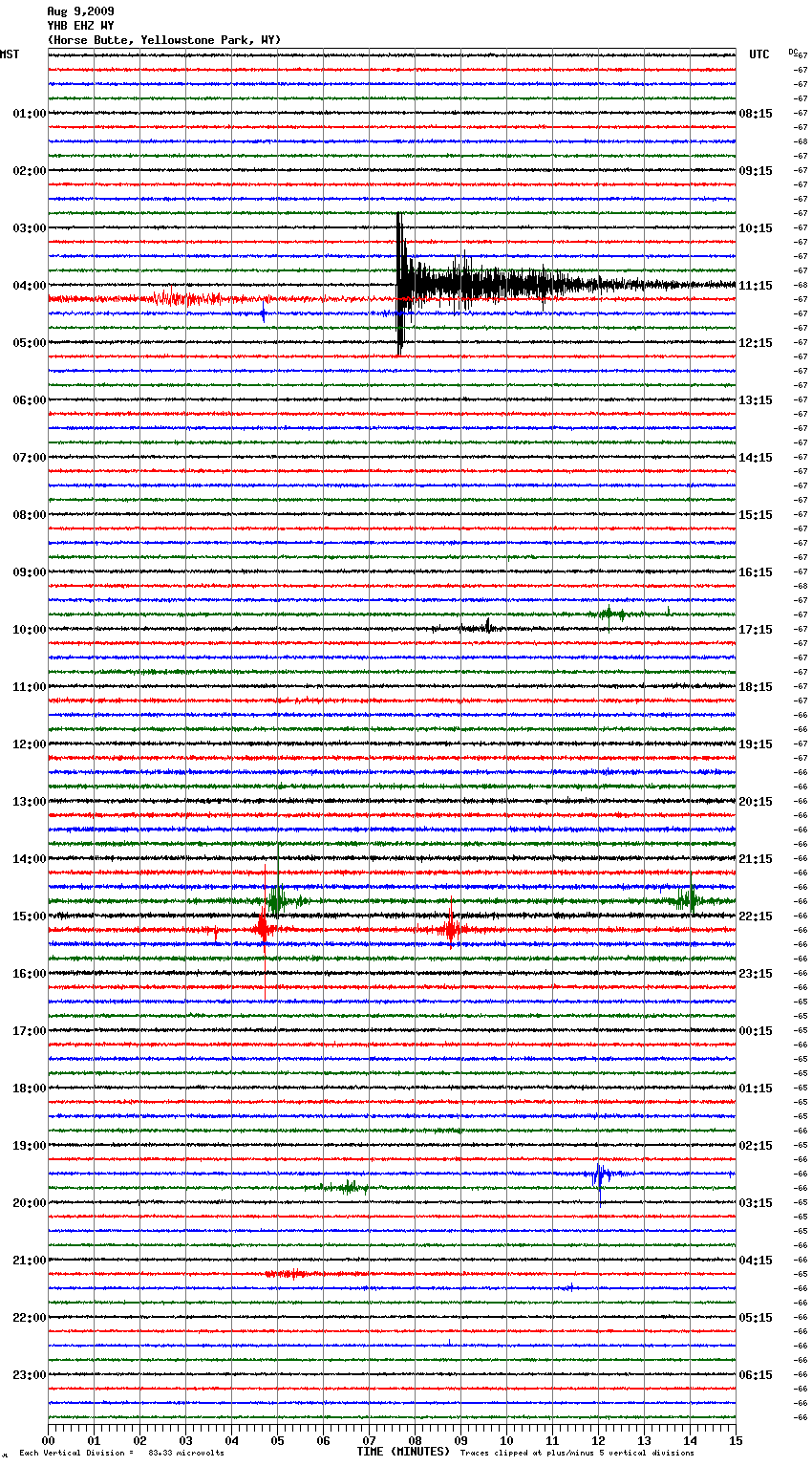812x1466 pixels.
Task: Click the 06:15 UTC time label
Action: [x=756, y=1375]
